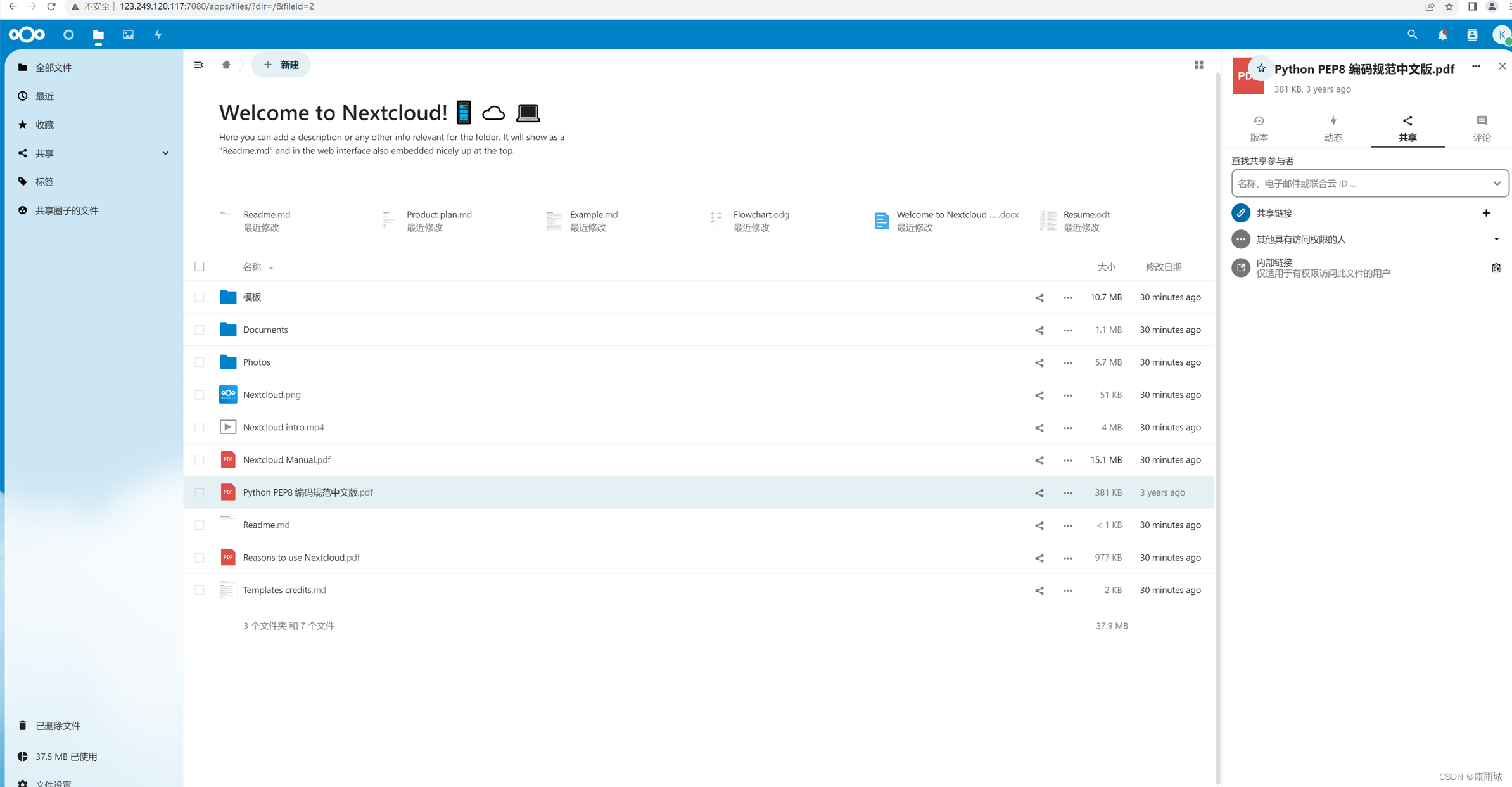The image size is (1512, 787).
Task: Open the Activity lightning icon in header
Action: 158,35
